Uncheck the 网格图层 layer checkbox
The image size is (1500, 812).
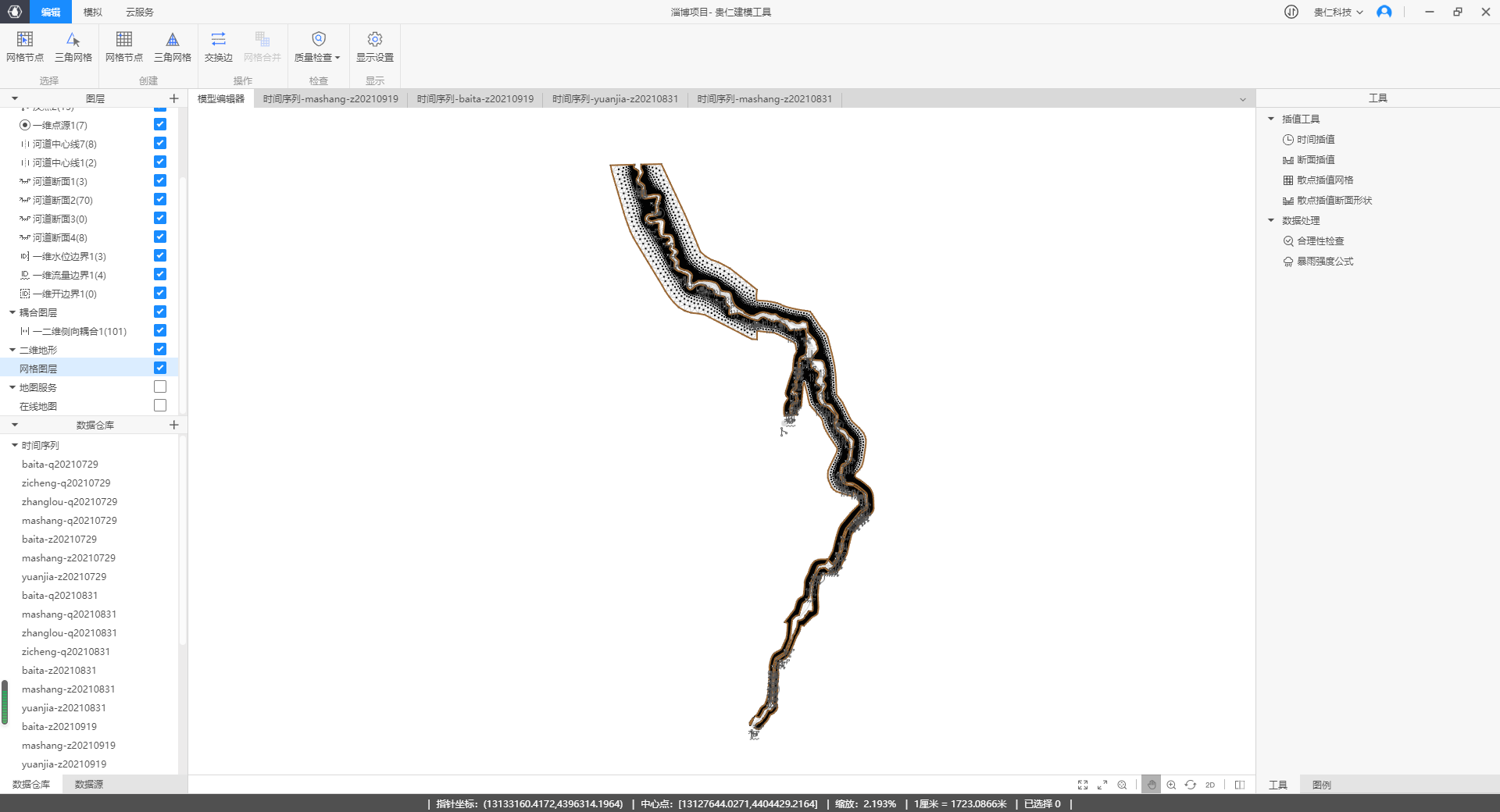(x=160, y=368)
